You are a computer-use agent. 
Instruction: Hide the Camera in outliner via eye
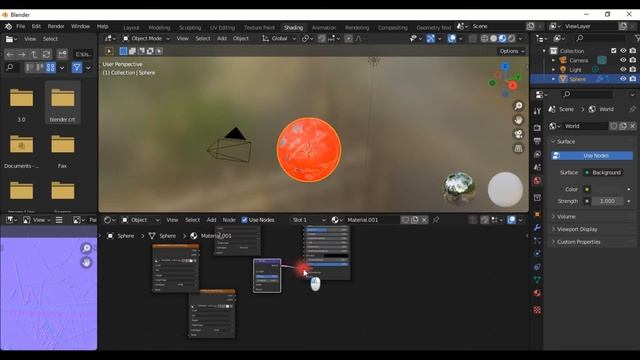coord(623,60)
